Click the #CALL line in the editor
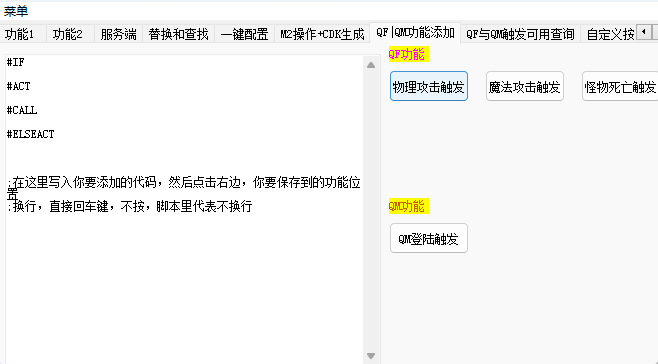 click(x=22, y=110)
